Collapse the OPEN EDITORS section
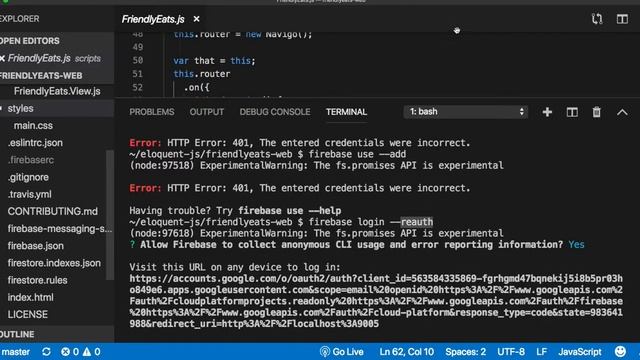The height and width of the screenshot is (360, 640). tap(30, 41)
